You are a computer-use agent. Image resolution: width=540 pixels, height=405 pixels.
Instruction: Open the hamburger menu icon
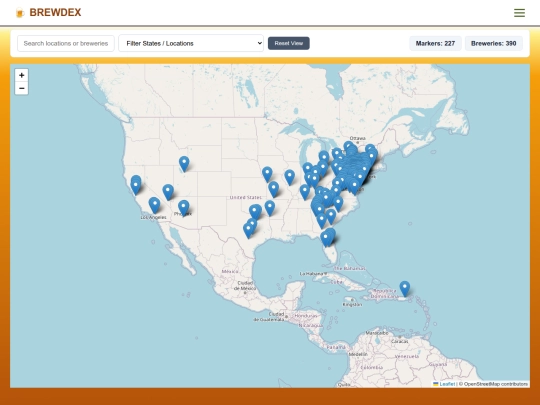519,13
